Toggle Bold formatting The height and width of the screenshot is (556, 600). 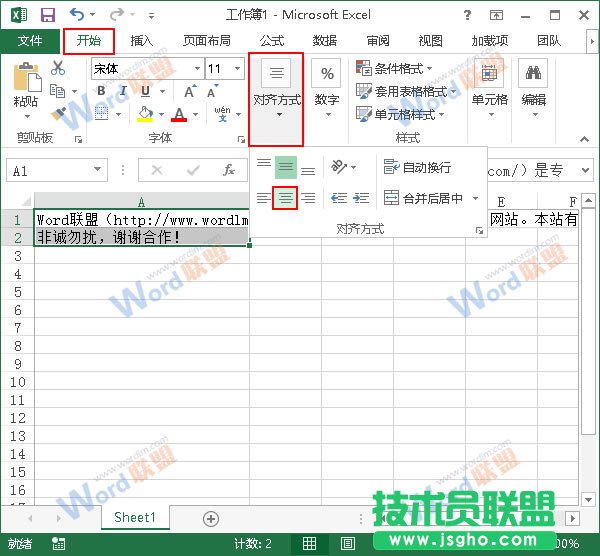pos(101,91)
